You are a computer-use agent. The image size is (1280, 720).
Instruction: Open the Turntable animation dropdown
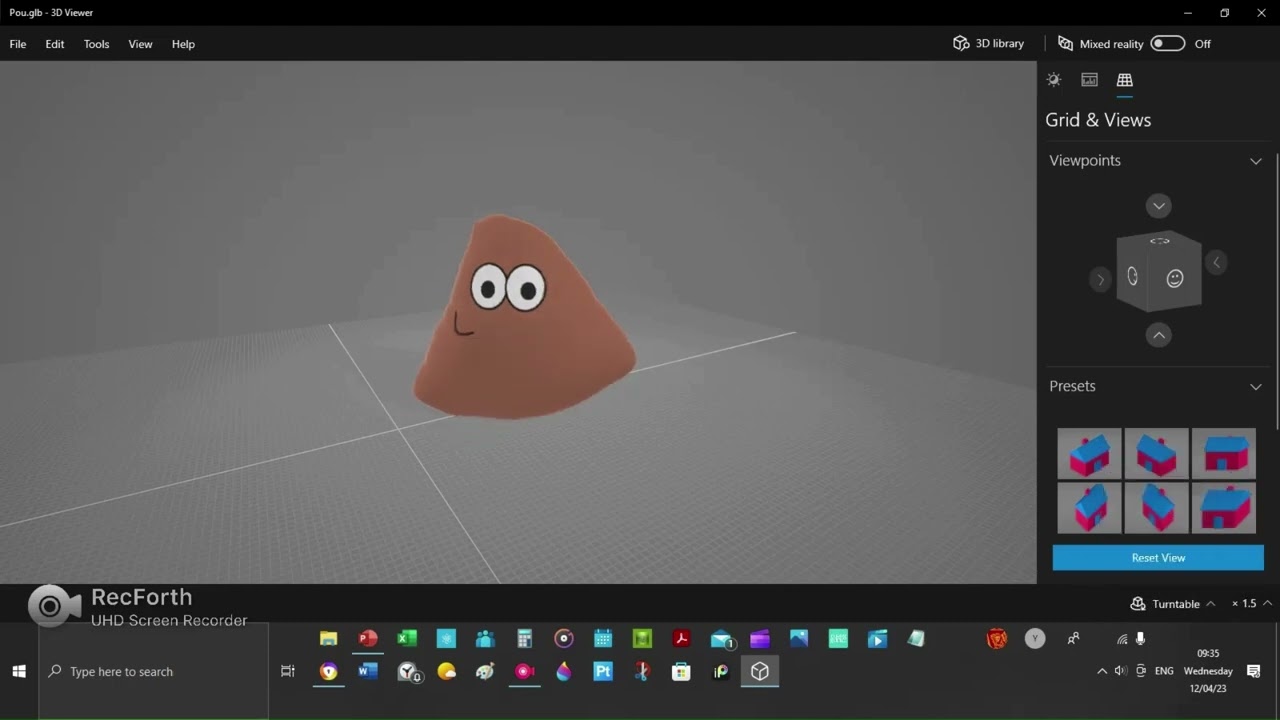click(1210, 604)
